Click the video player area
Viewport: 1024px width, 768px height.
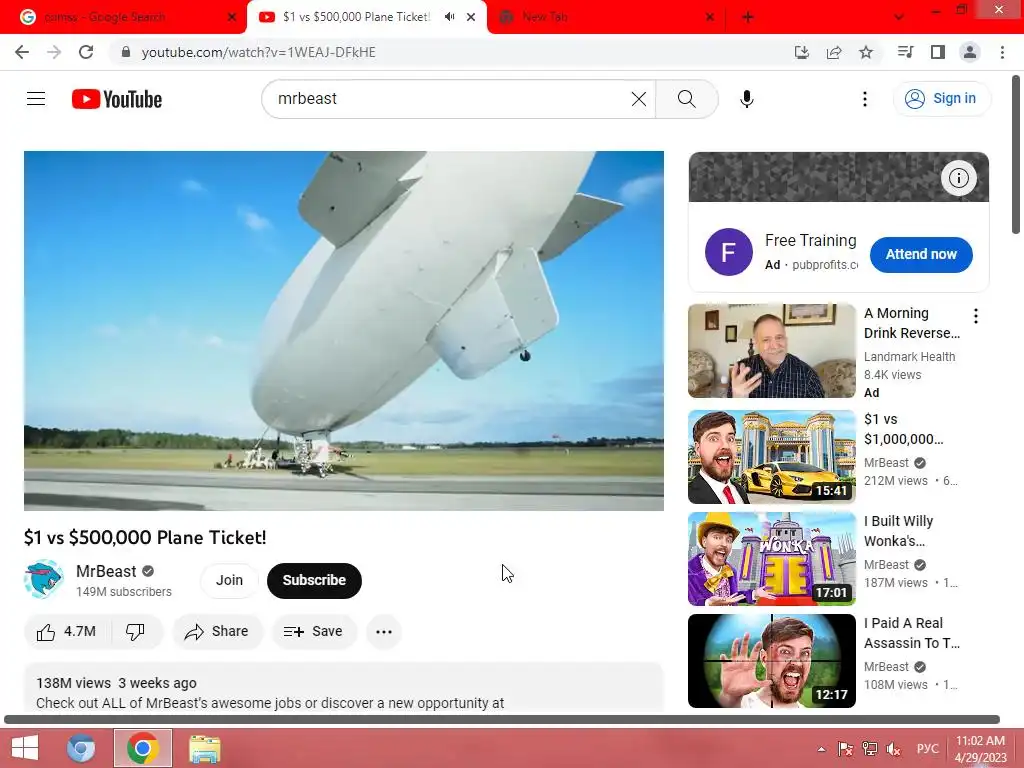[x=344, y=330]
